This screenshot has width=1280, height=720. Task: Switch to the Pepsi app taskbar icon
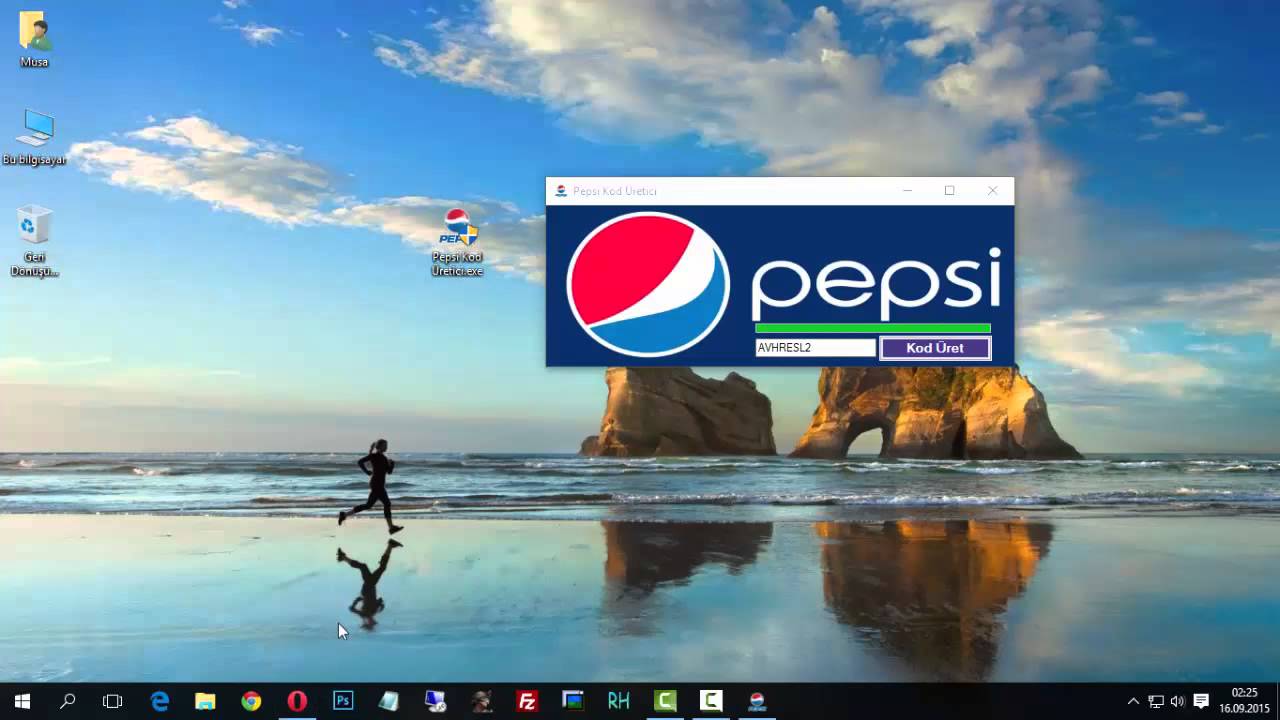(757, 701)
